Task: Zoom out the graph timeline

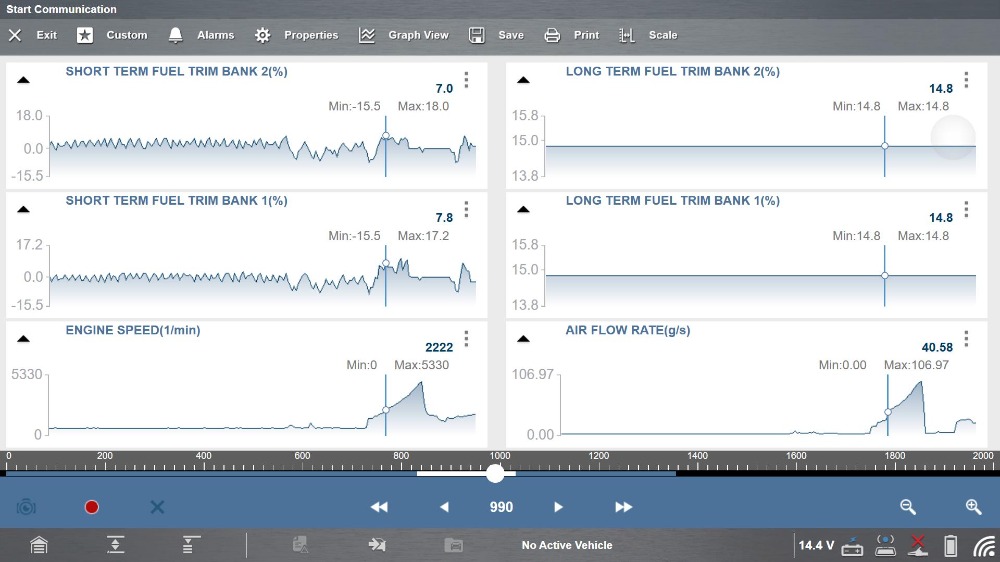Action: (908, 507)
